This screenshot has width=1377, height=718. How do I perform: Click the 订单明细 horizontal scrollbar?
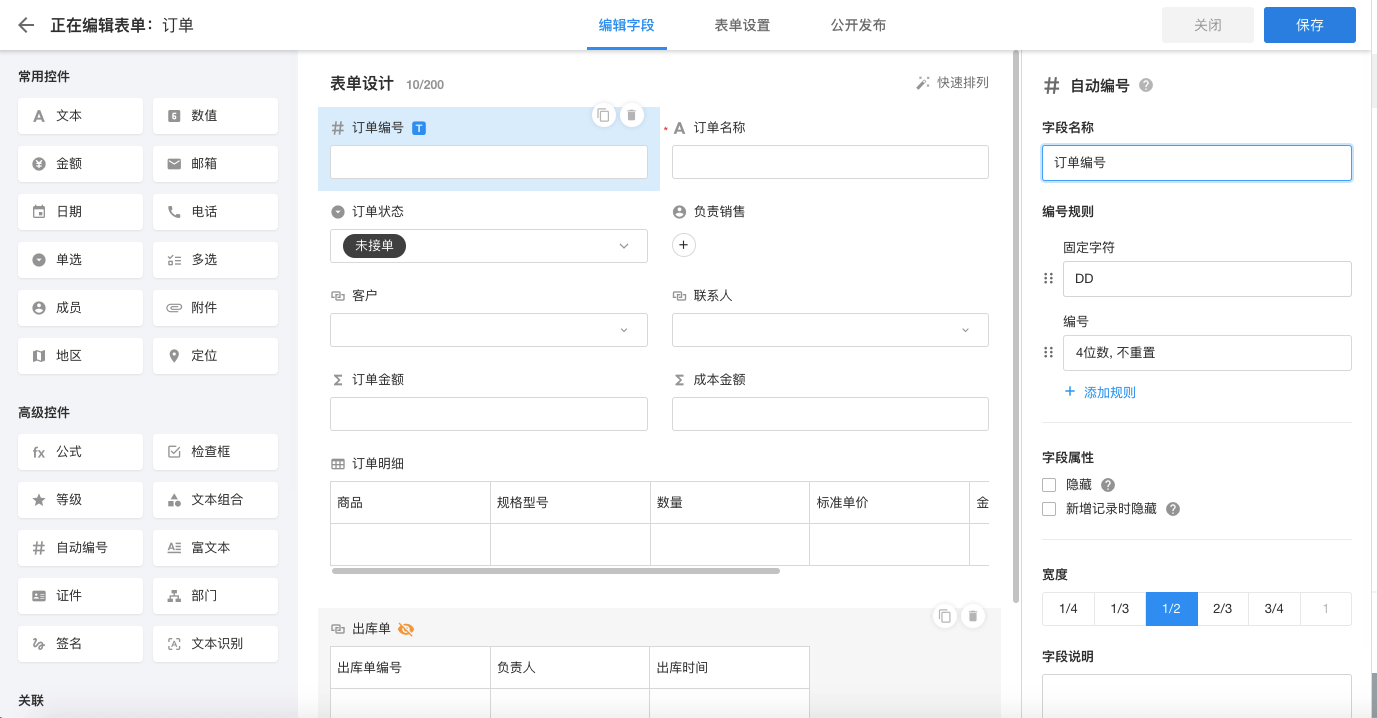click(x=555, y=571)
